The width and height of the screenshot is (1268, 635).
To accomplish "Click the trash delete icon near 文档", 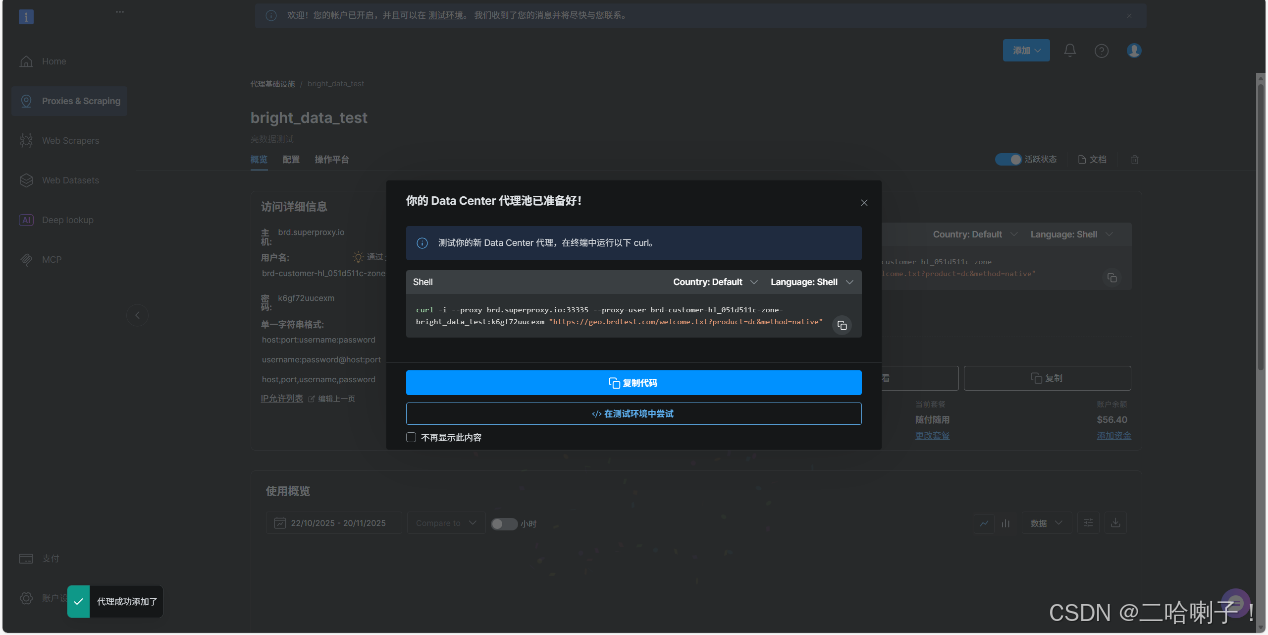I will (x=1135, y=159).
